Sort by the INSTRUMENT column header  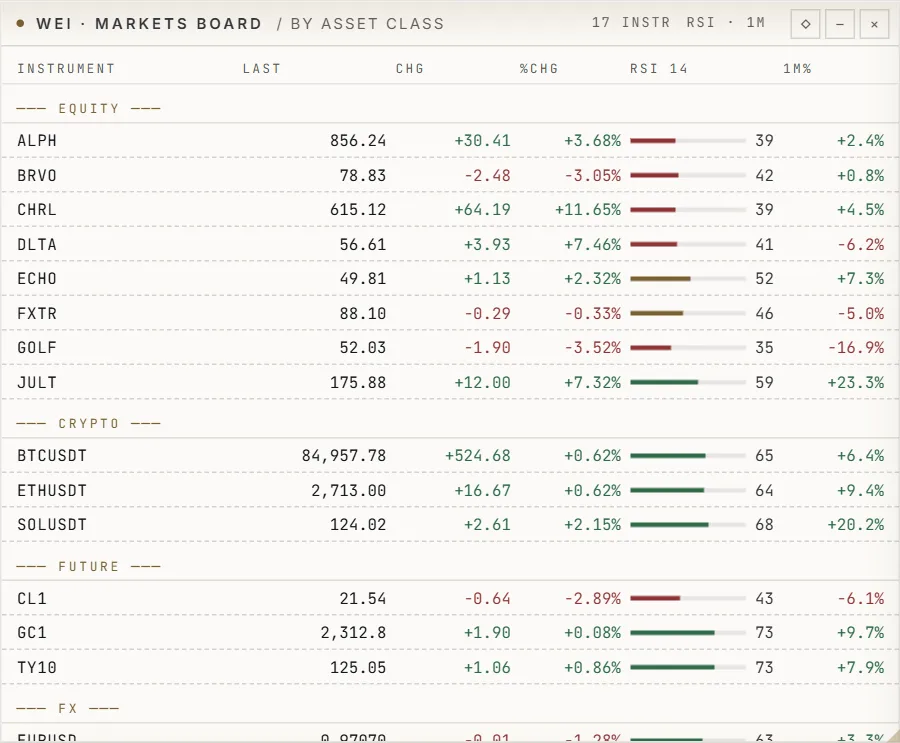pos(66,69)
